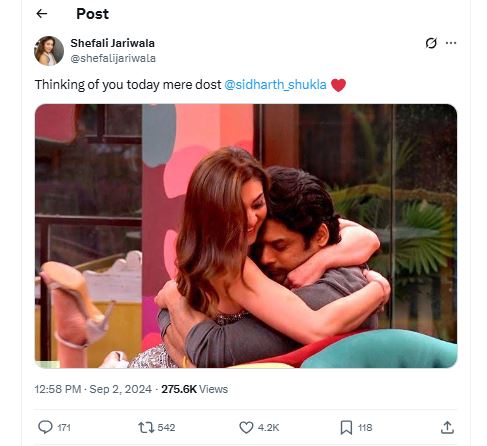Bookmark this post with the bookmark icon
Screen dimensions: 487x446
click(346, 427)
